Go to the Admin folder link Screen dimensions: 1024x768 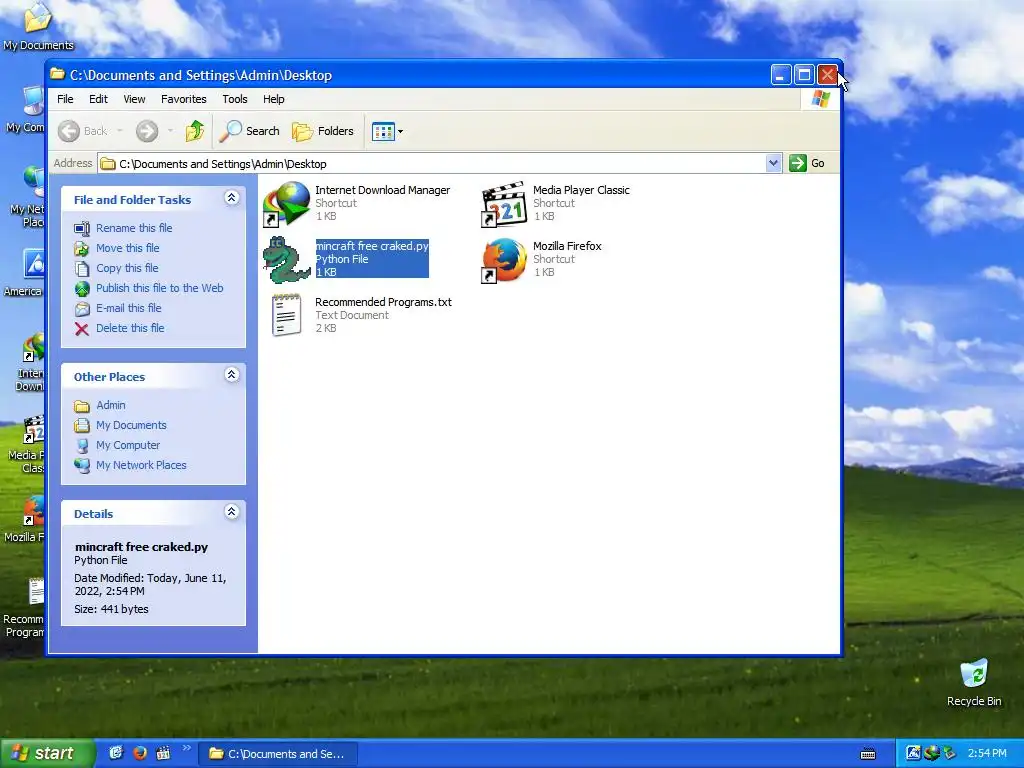pos(110,406)
